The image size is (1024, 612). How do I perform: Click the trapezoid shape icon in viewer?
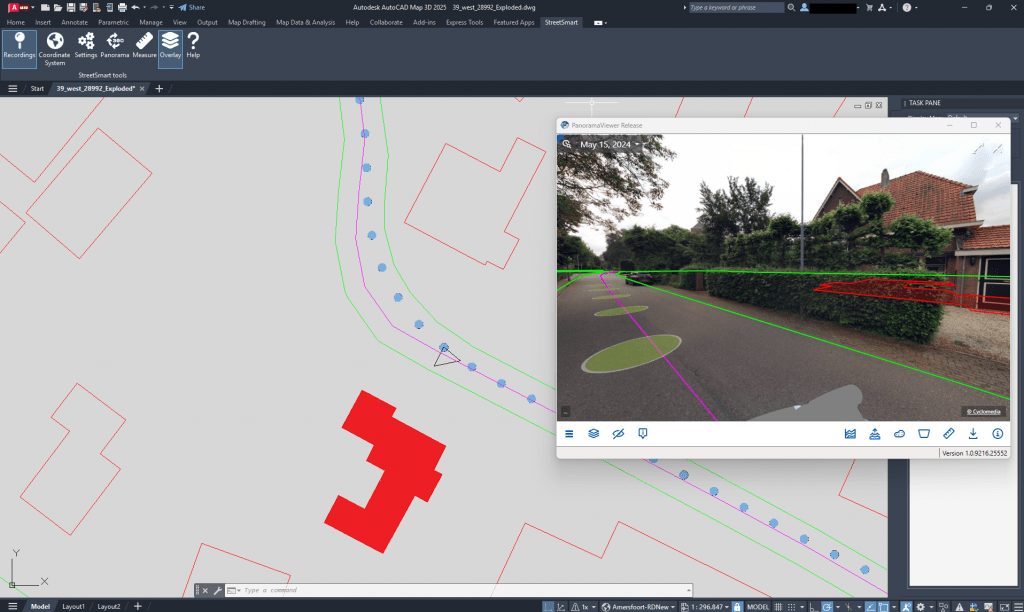923,434
